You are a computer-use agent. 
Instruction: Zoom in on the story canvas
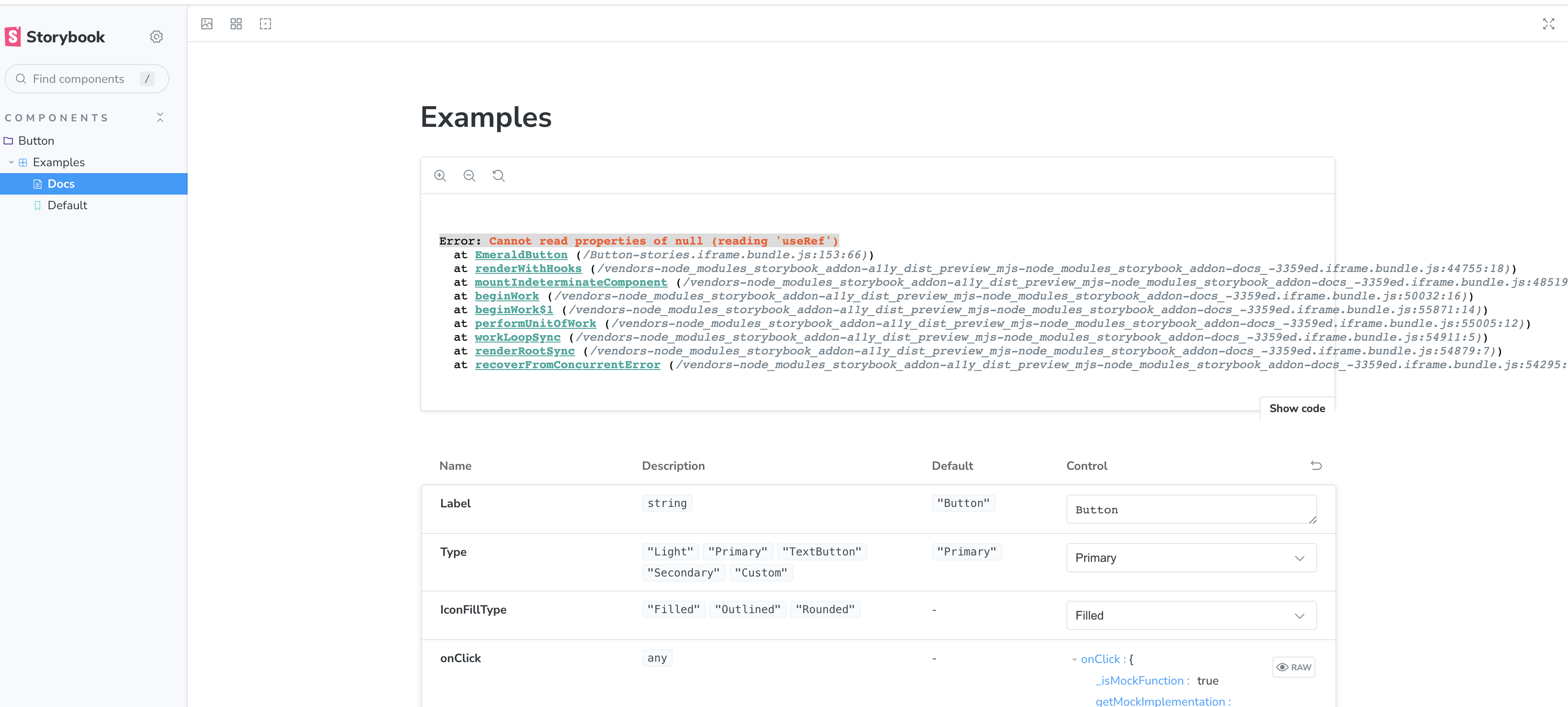(x=440, y=175)
